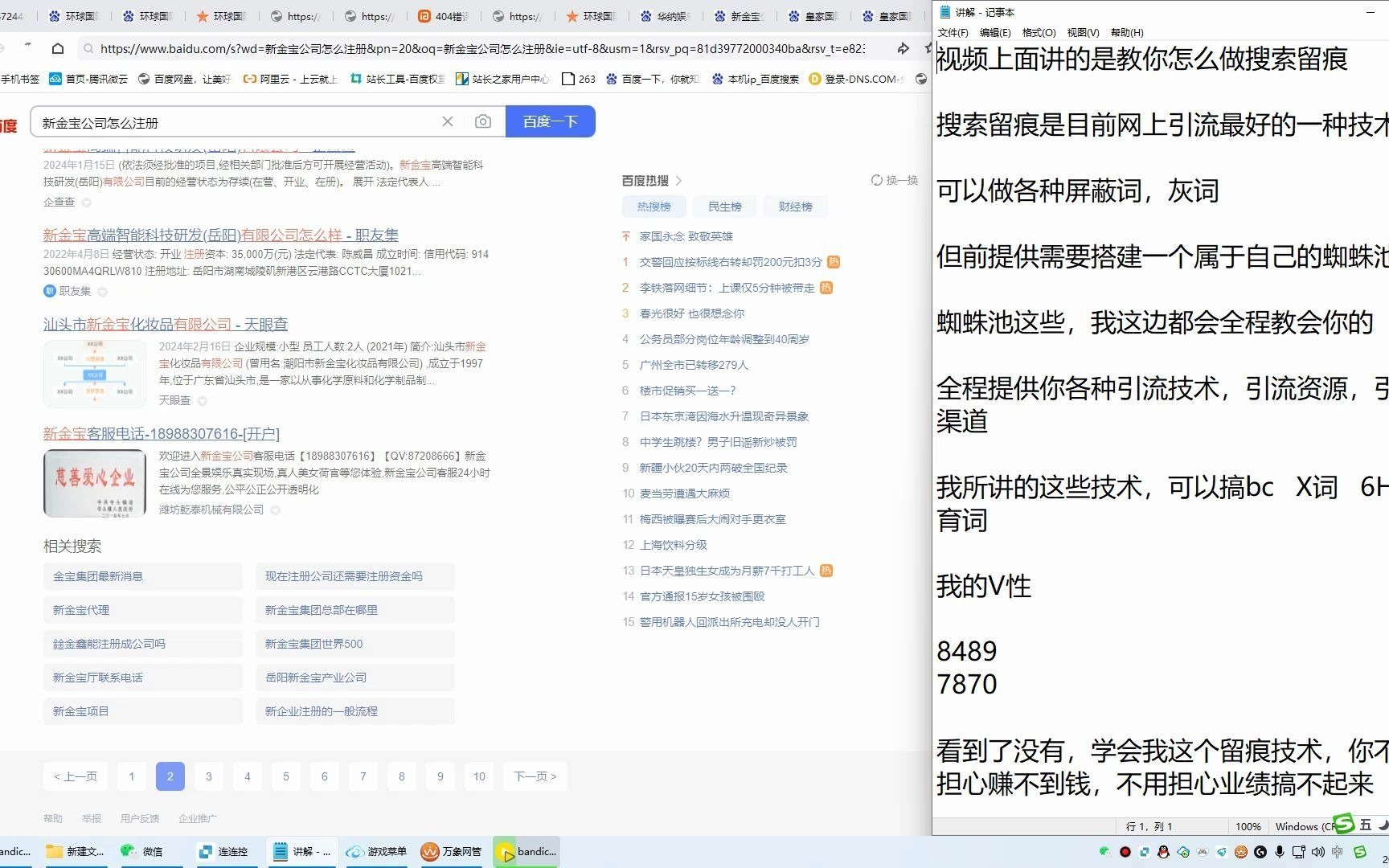Switch to the 新金宝 browser tab
1389x868 pixels.
click(738, 16)
